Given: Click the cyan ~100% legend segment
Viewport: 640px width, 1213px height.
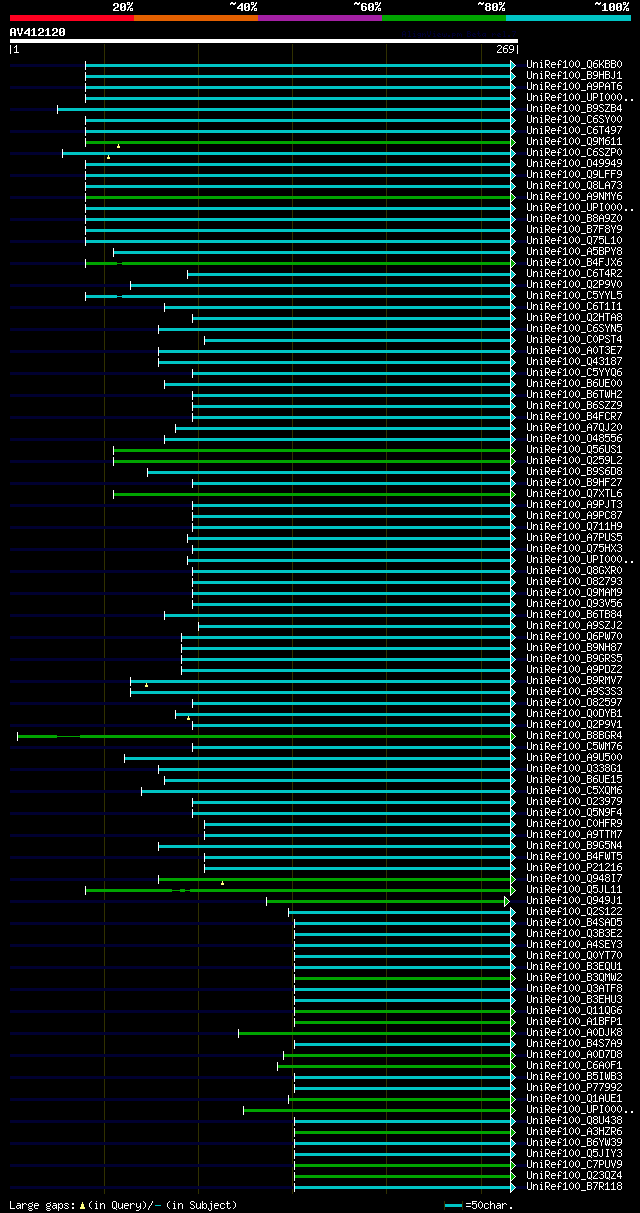Looking at the screenshot, I should pyautogui.click(x=568, y=18).
